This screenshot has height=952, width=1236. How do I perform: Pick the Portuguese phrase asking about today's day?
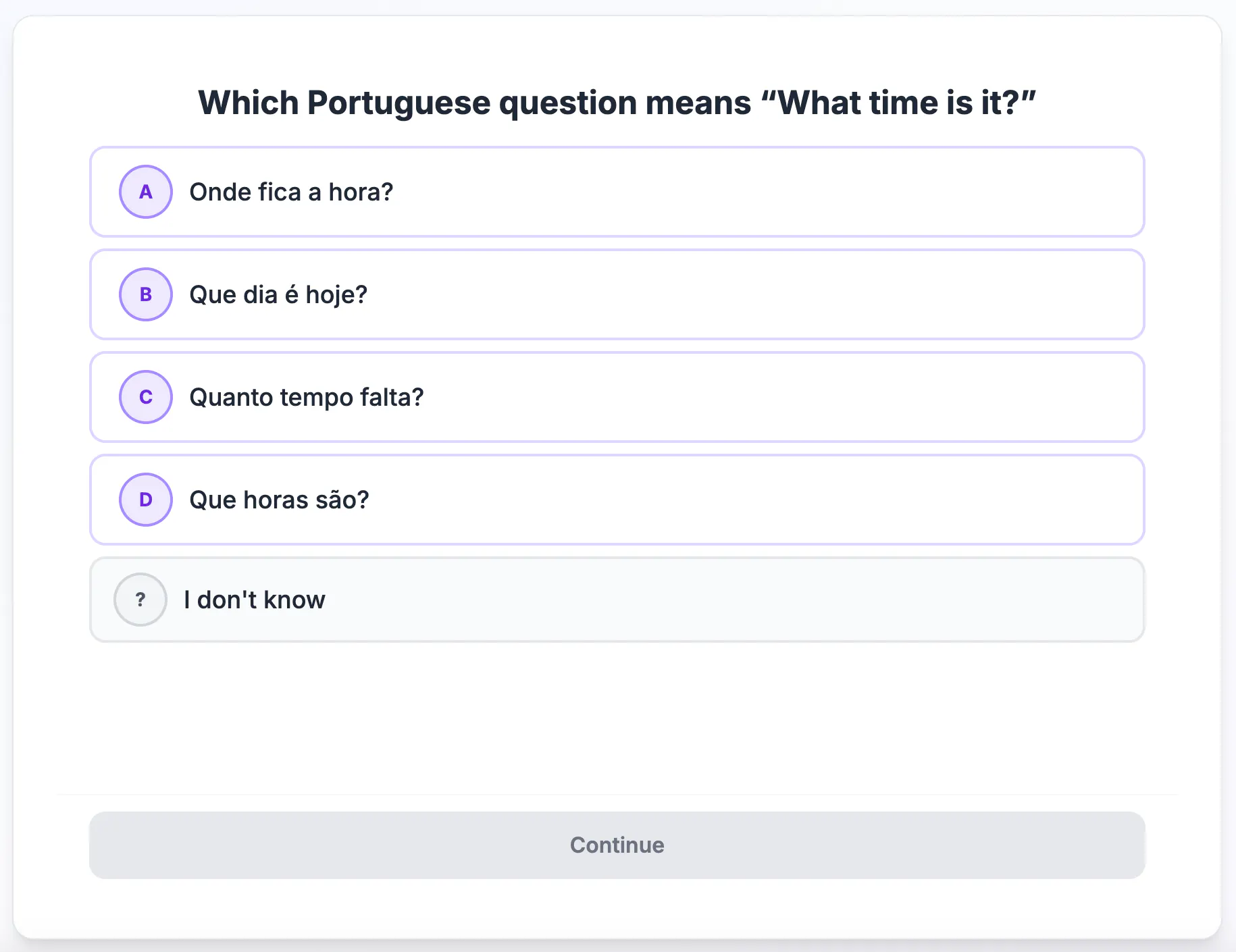617,294
